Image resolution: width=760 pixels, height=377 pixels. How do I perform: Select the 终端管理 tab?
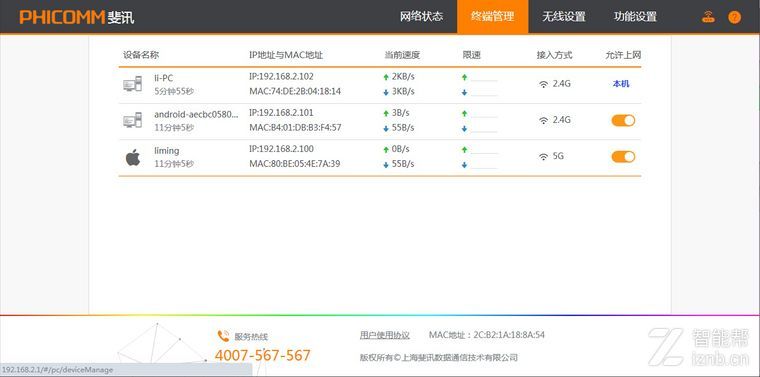(492, 16)
